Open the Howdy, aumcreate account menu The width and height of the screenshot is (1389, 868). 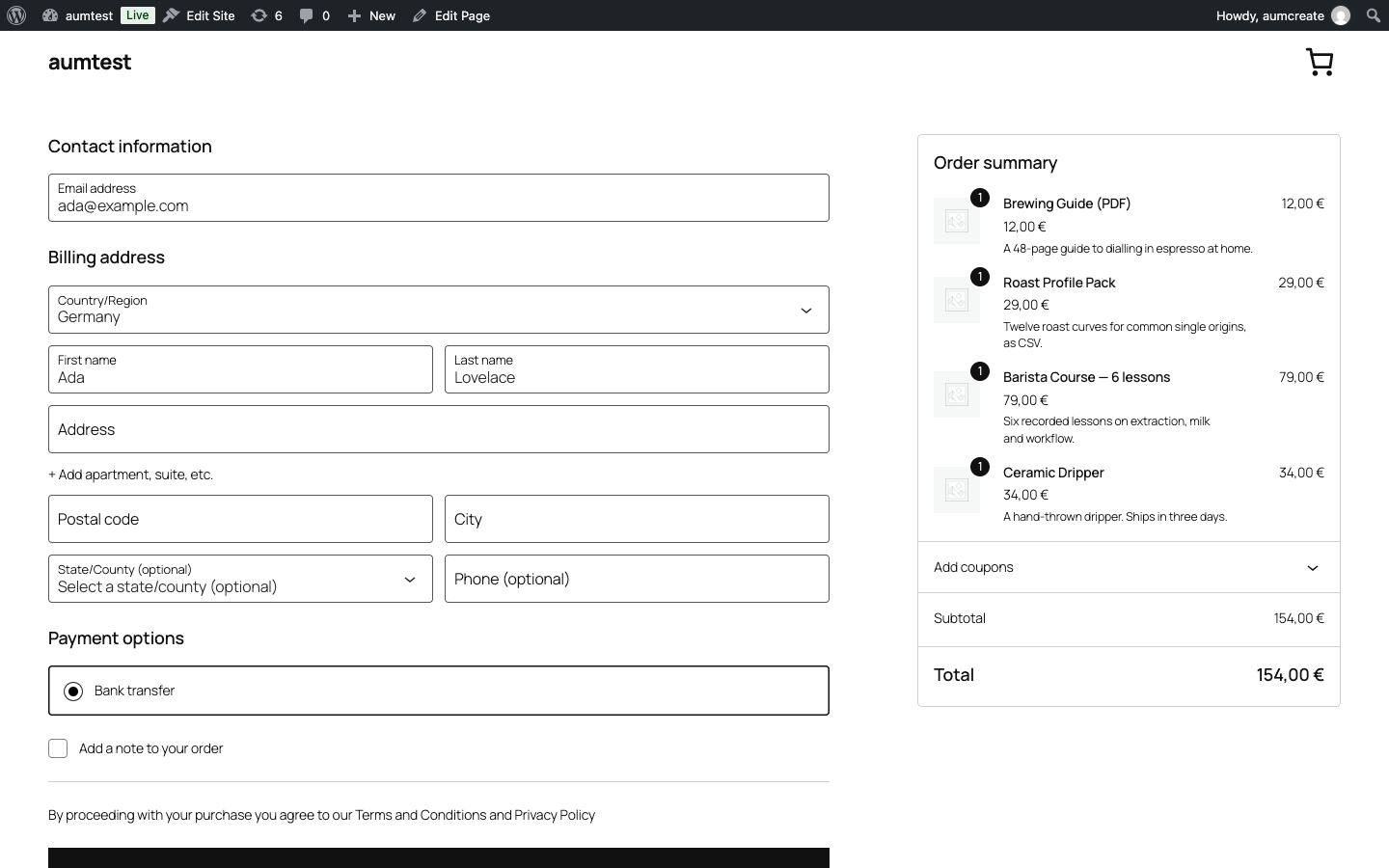point(1283,15)
